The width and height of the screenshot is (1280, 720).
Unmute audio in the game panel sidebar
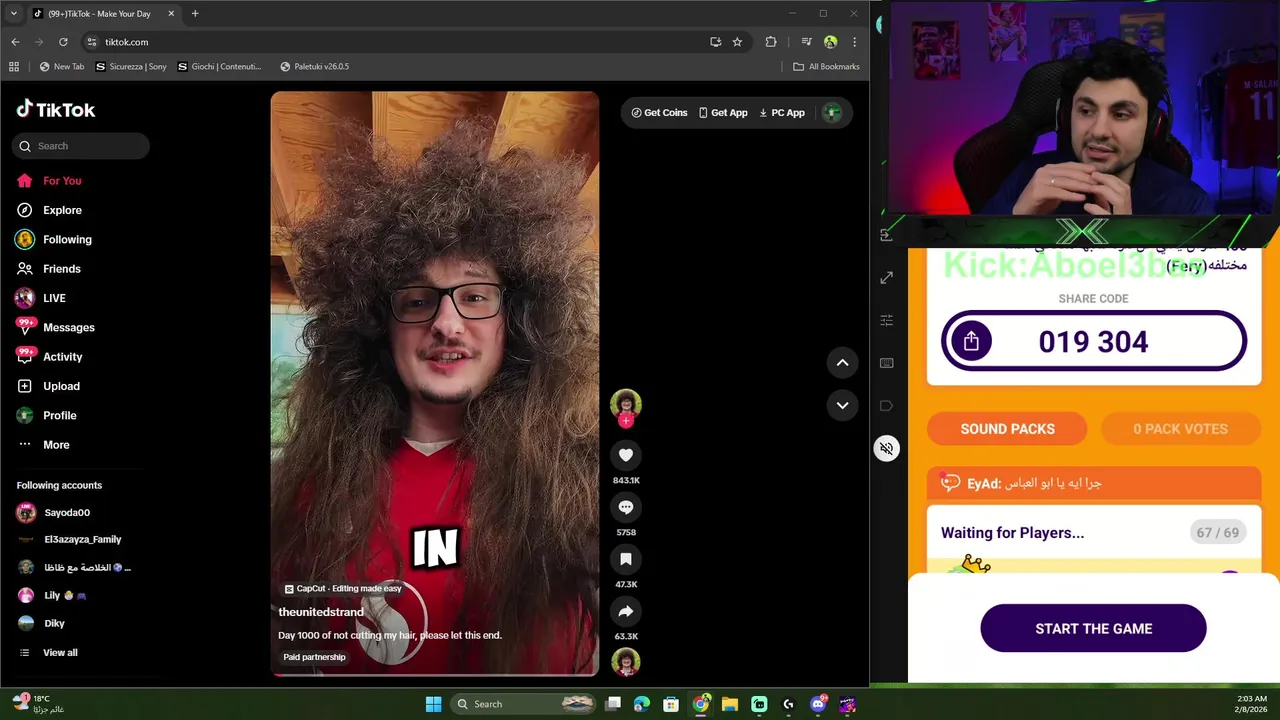[x=886, y=448]
